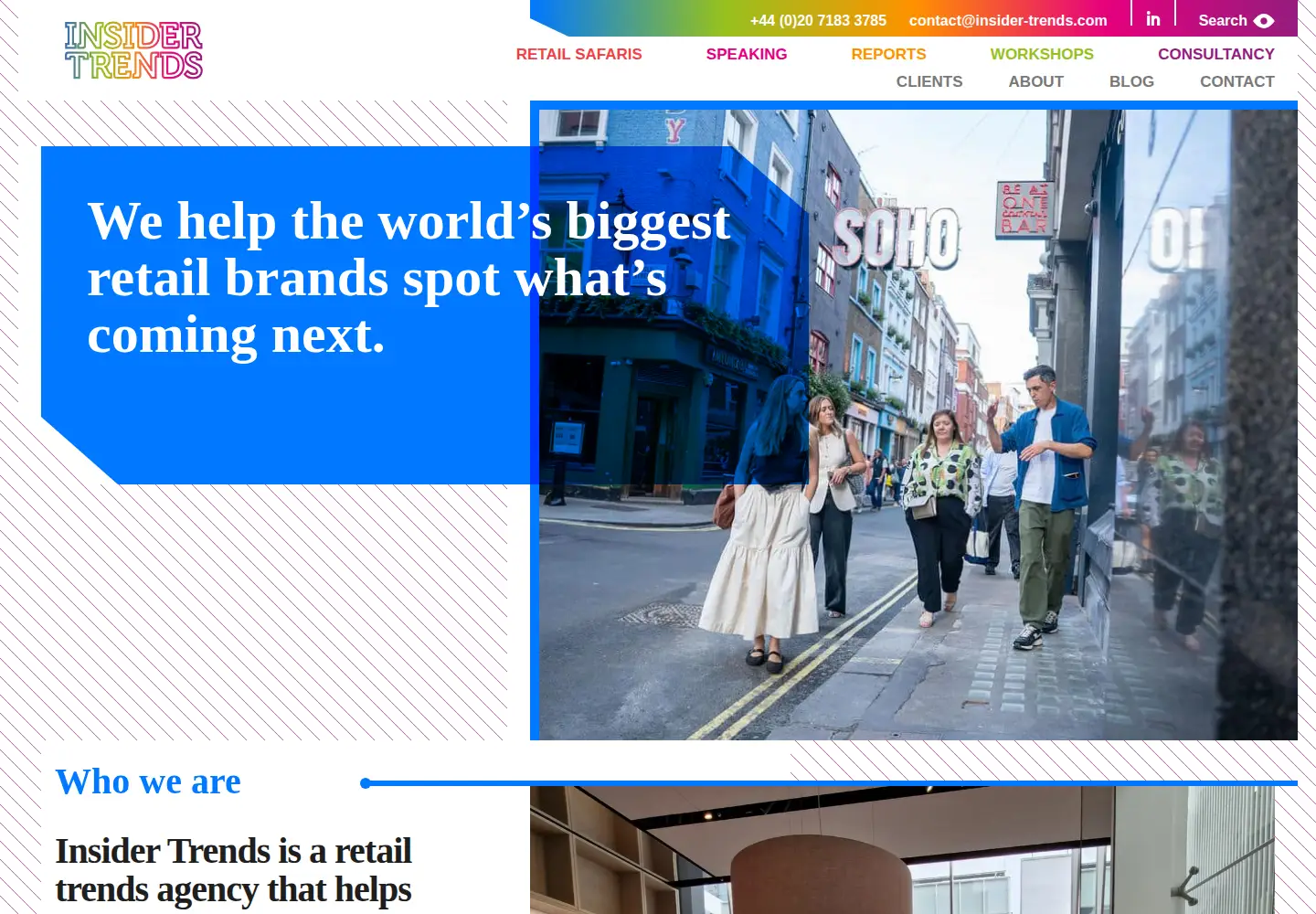
Task: Open the LinkedIn icon link
Action: [1153, 19]
